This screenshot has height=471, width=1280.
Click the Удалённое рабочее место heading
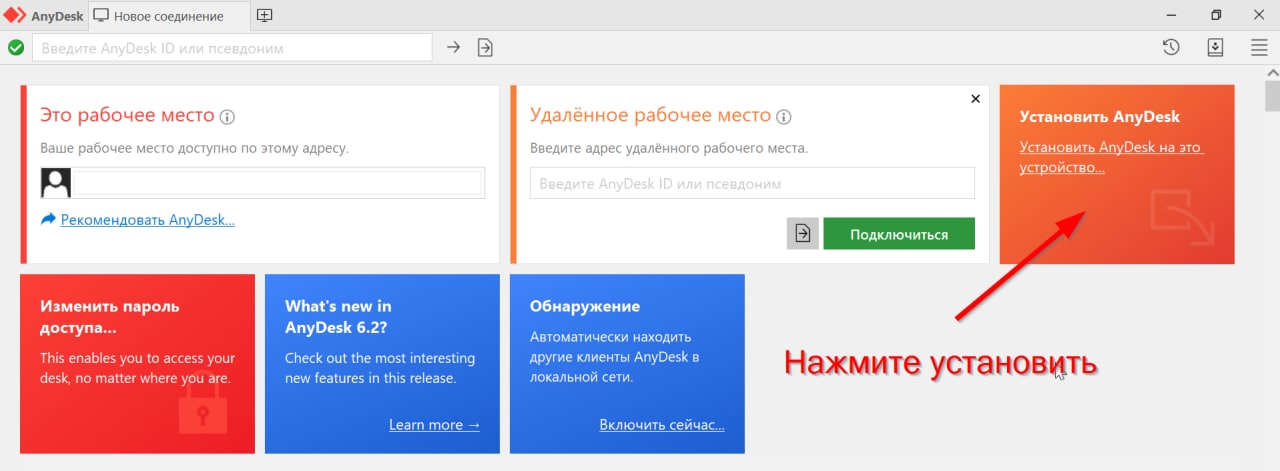coord(650,115)
